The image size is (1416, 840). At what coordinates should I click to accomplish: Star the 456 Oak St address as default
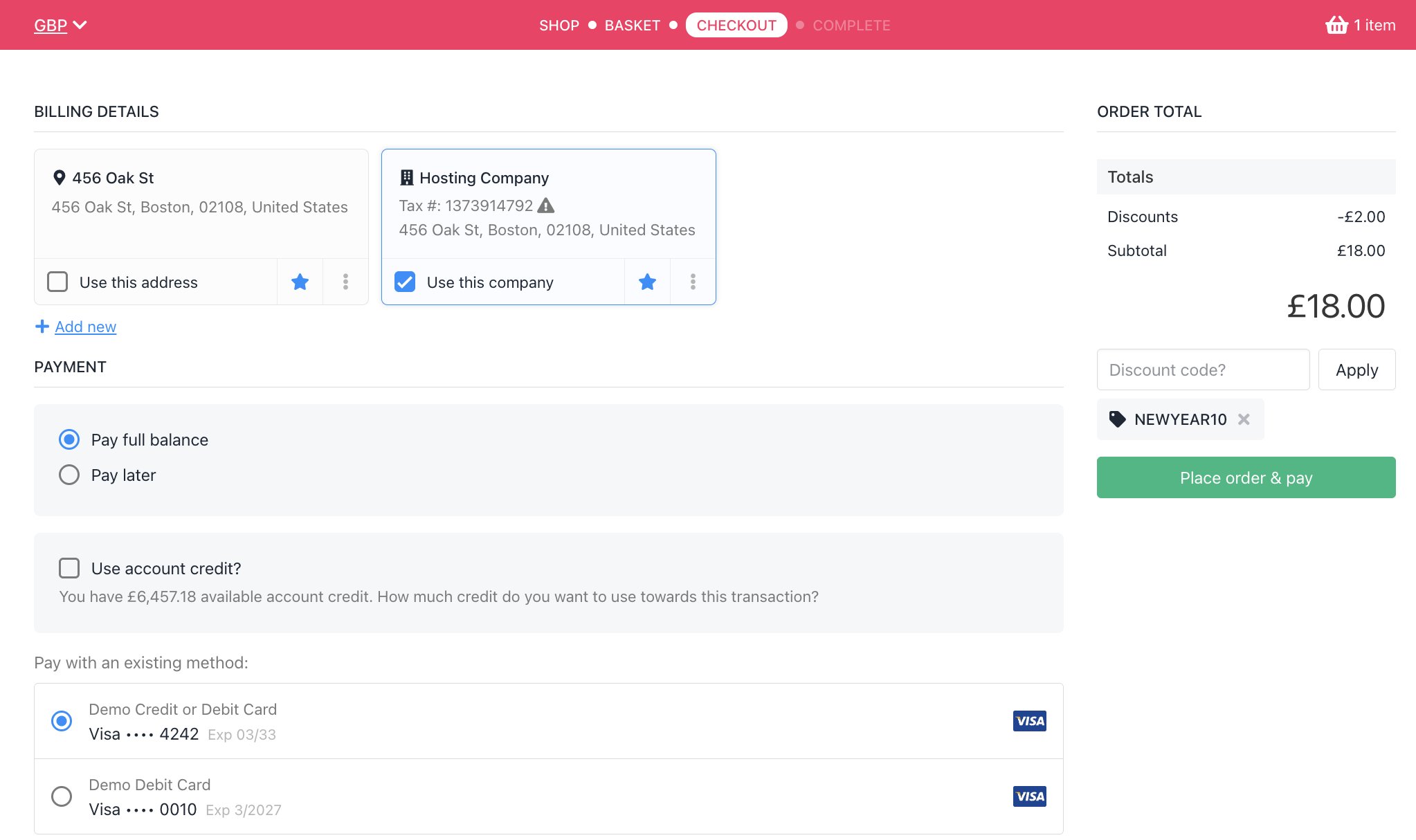(x=300, y=282)
